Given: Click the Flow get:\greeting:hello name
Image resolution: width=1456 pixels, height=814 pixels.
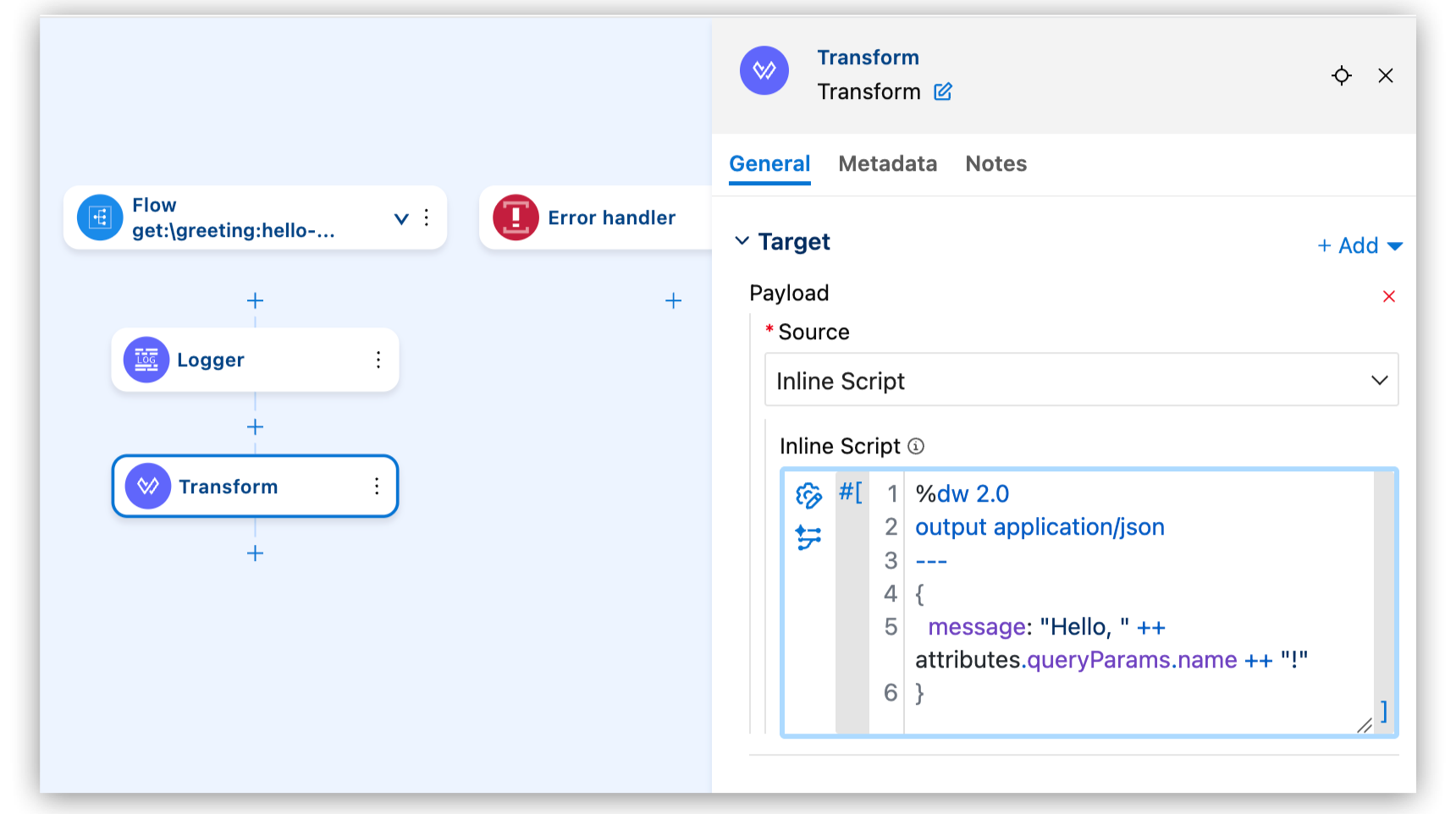Looking at the screenshot, I should (x=234, y=231).
